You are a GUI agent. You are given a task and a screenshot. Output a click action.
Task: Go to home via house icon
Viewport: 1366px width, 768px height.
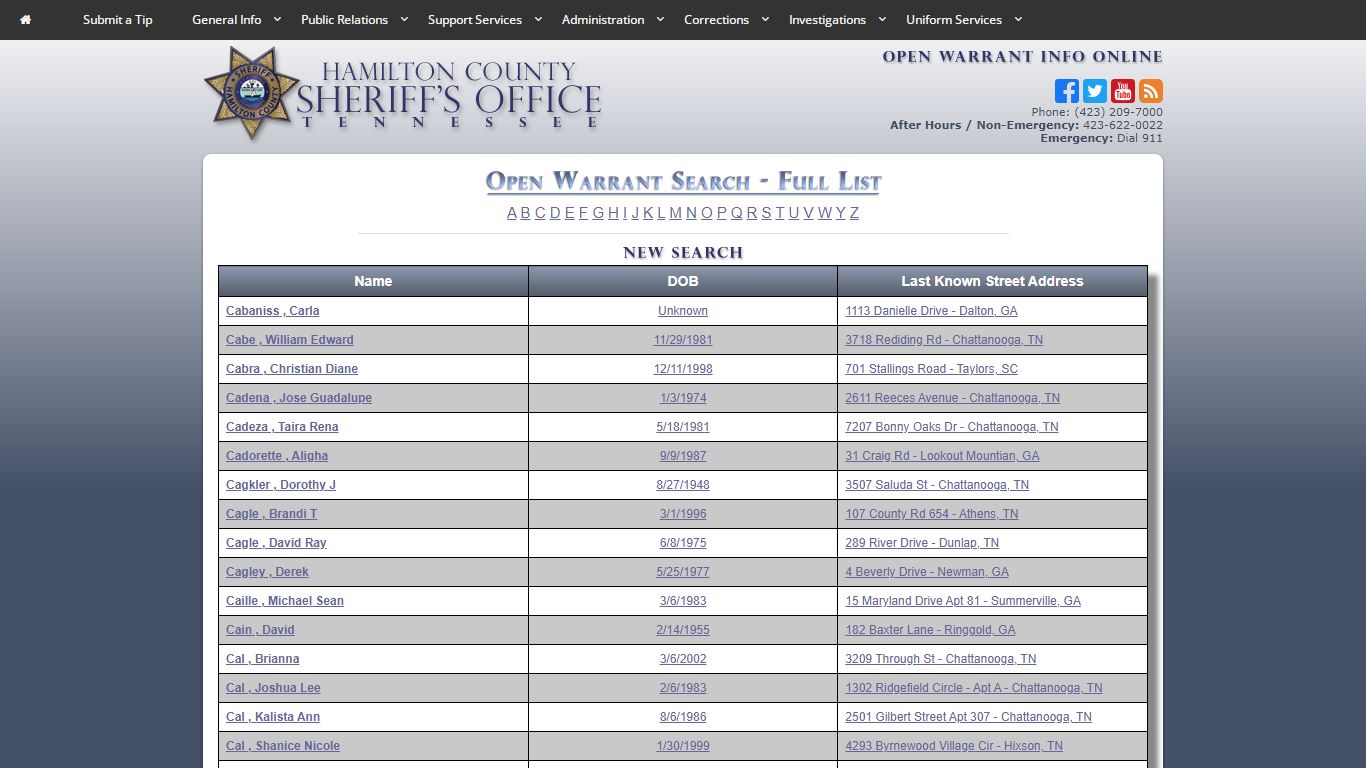click(25, 19)
